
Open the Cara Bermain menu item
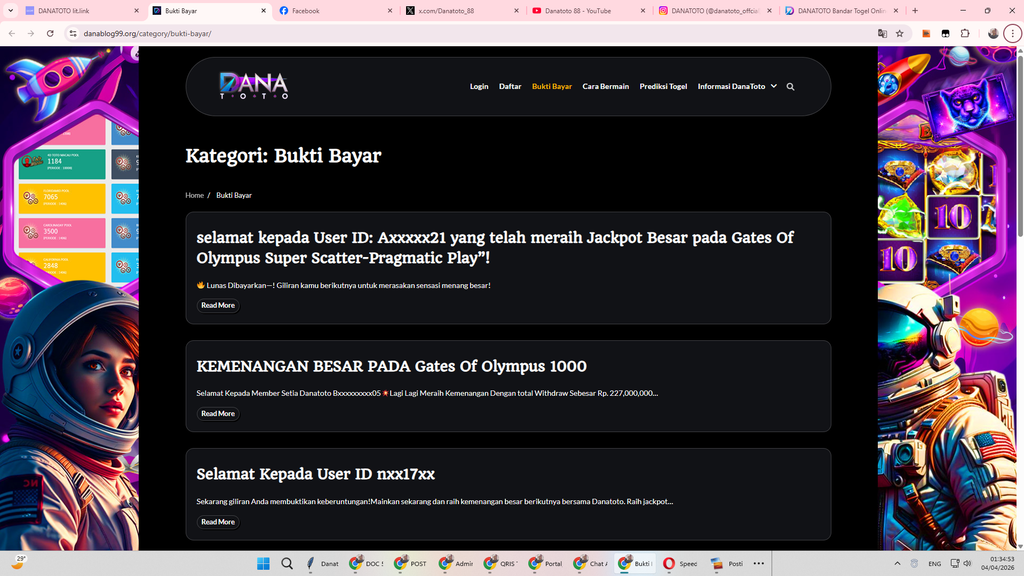(605, 86)
